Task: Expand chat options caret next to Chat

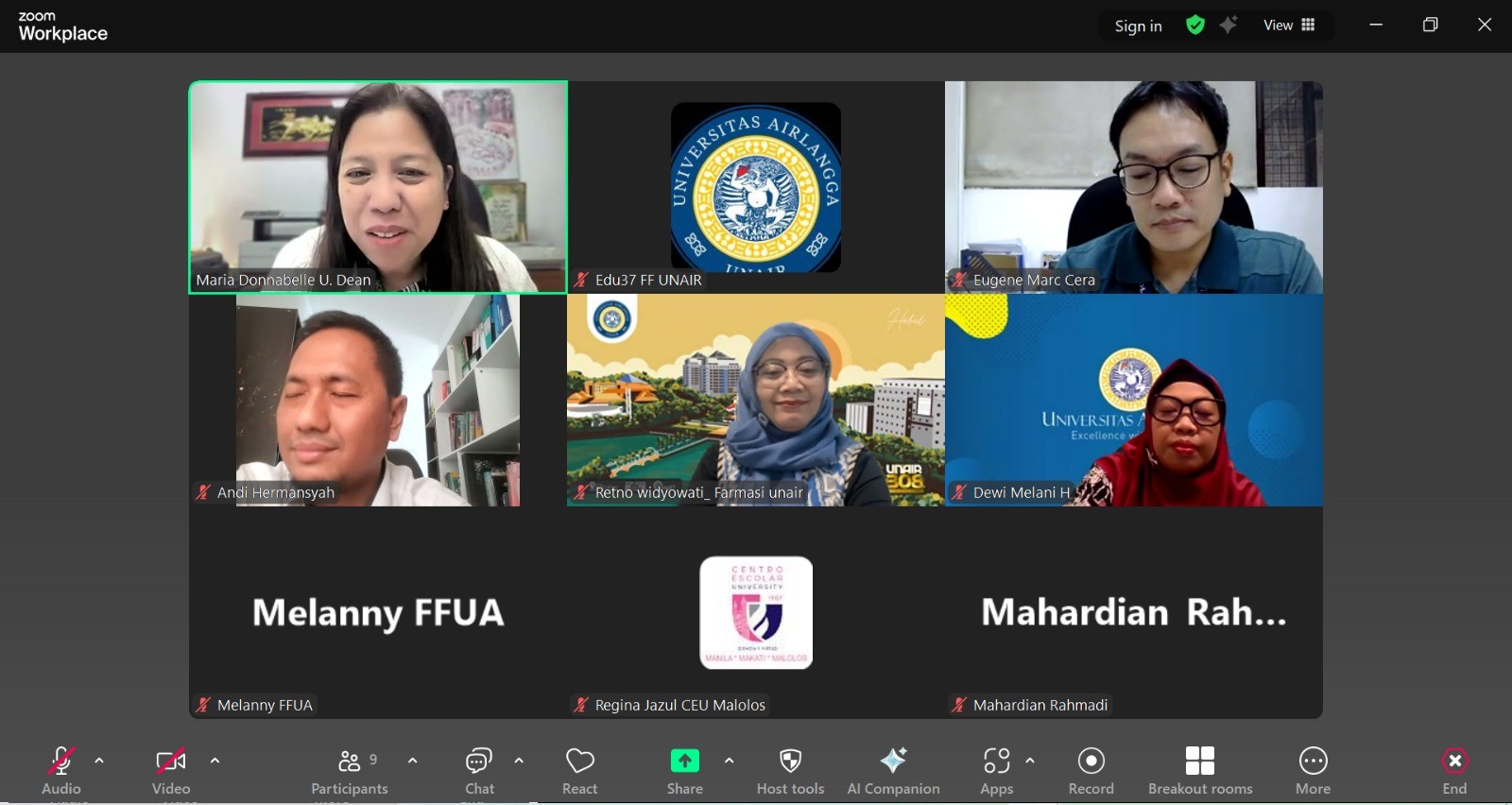Action: [519, 761]
